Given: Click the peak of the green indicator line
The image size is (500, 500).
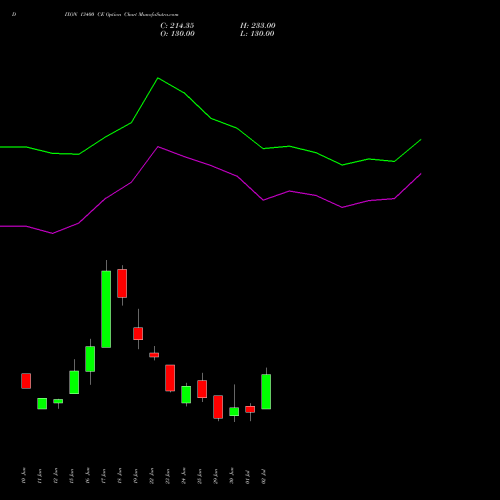Looking at the screenshot, I should point(158,78).
